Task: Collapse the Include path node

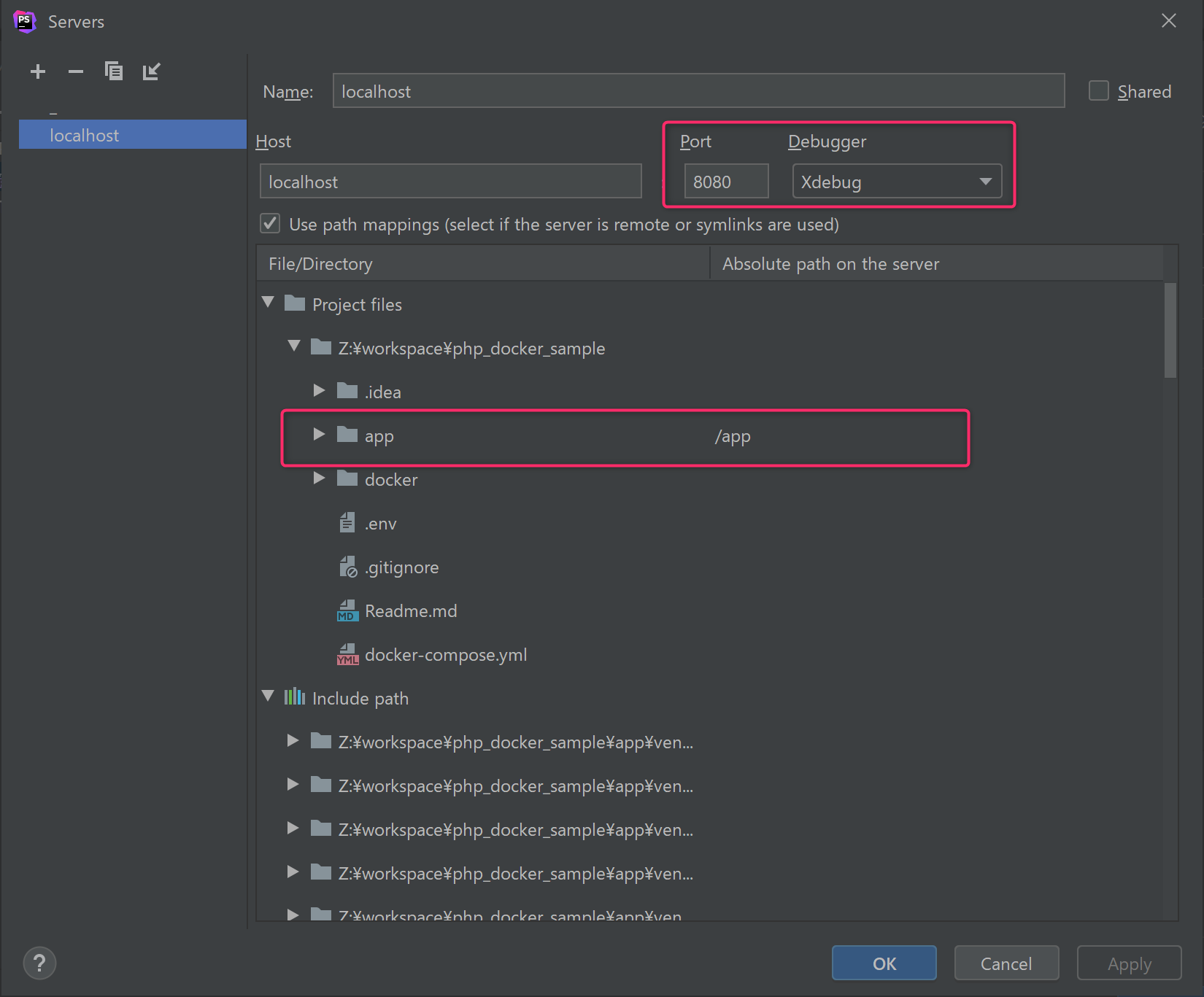Action: 269,697
